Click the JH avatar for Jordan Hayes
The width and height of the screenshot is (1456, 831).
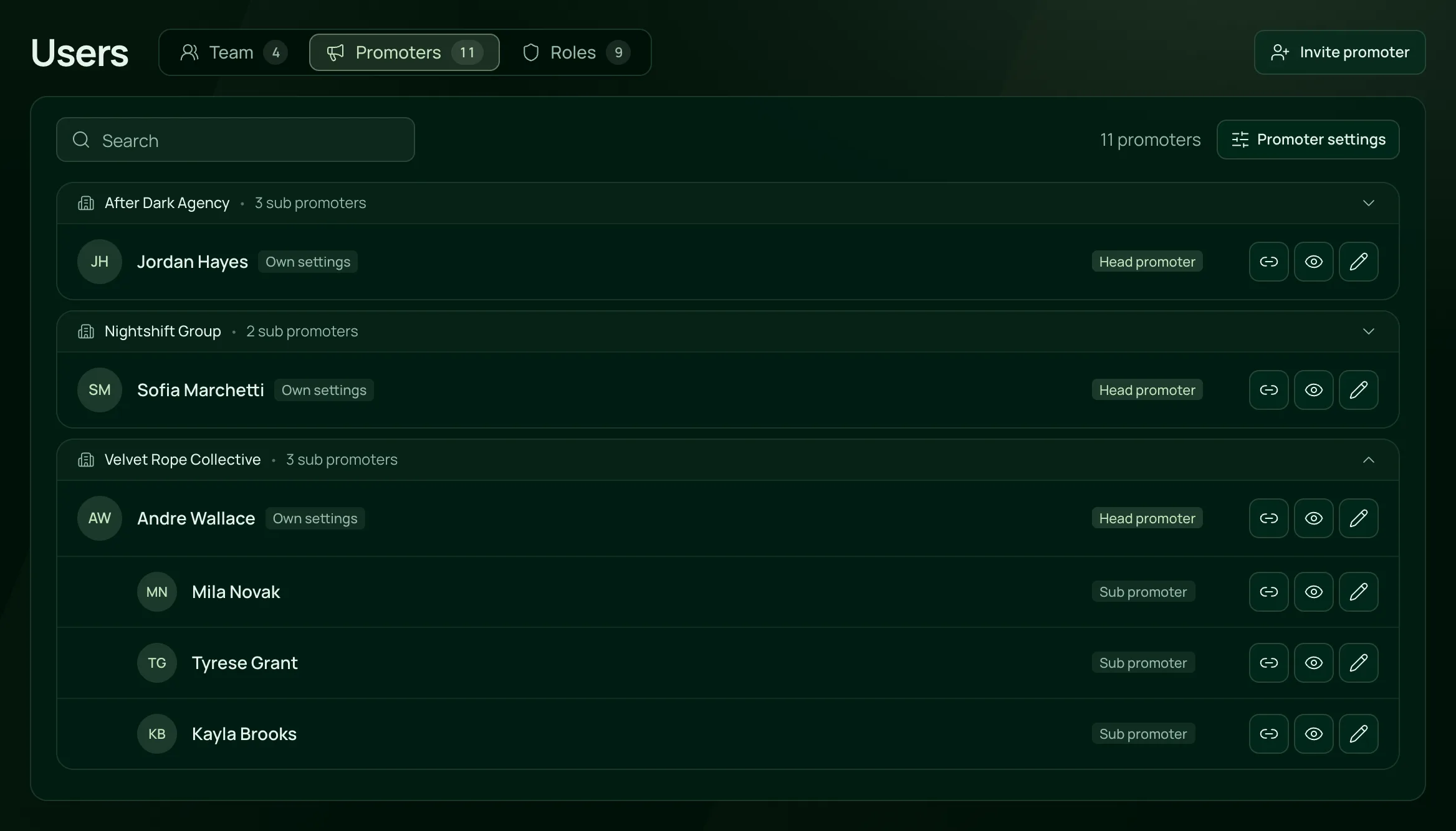(100, 262)
